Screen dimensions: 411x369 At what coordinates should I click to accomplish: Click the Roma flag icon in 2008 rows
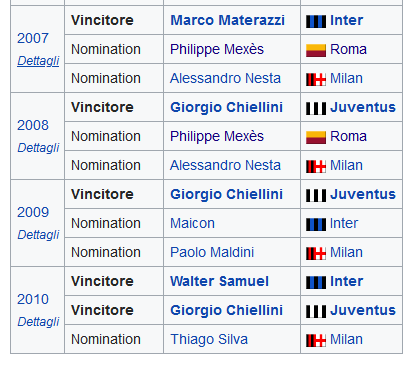click(x=316, y=137)
